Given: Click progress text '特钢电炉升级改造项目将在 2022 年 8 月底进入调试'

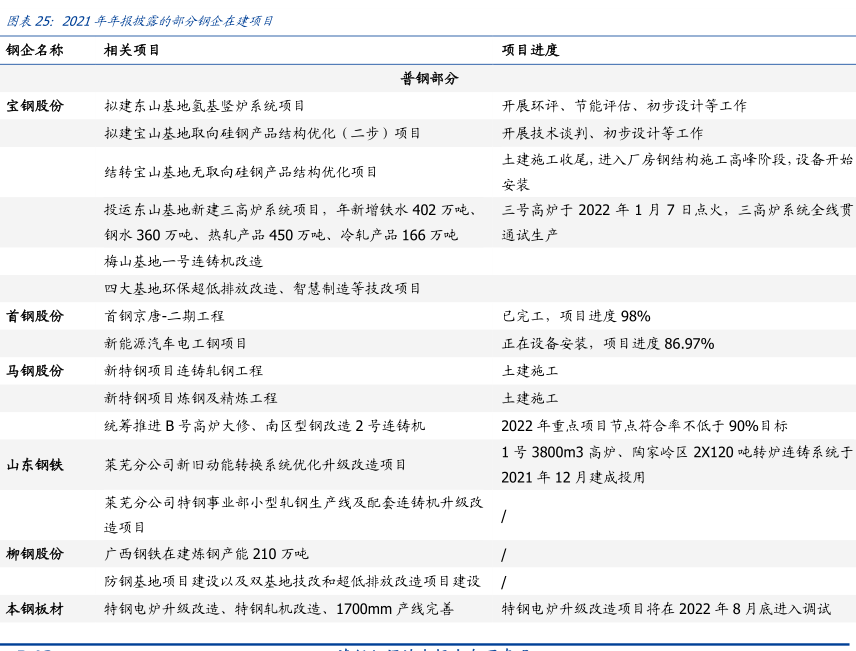Looking at the screenshot, I should 666,609.
